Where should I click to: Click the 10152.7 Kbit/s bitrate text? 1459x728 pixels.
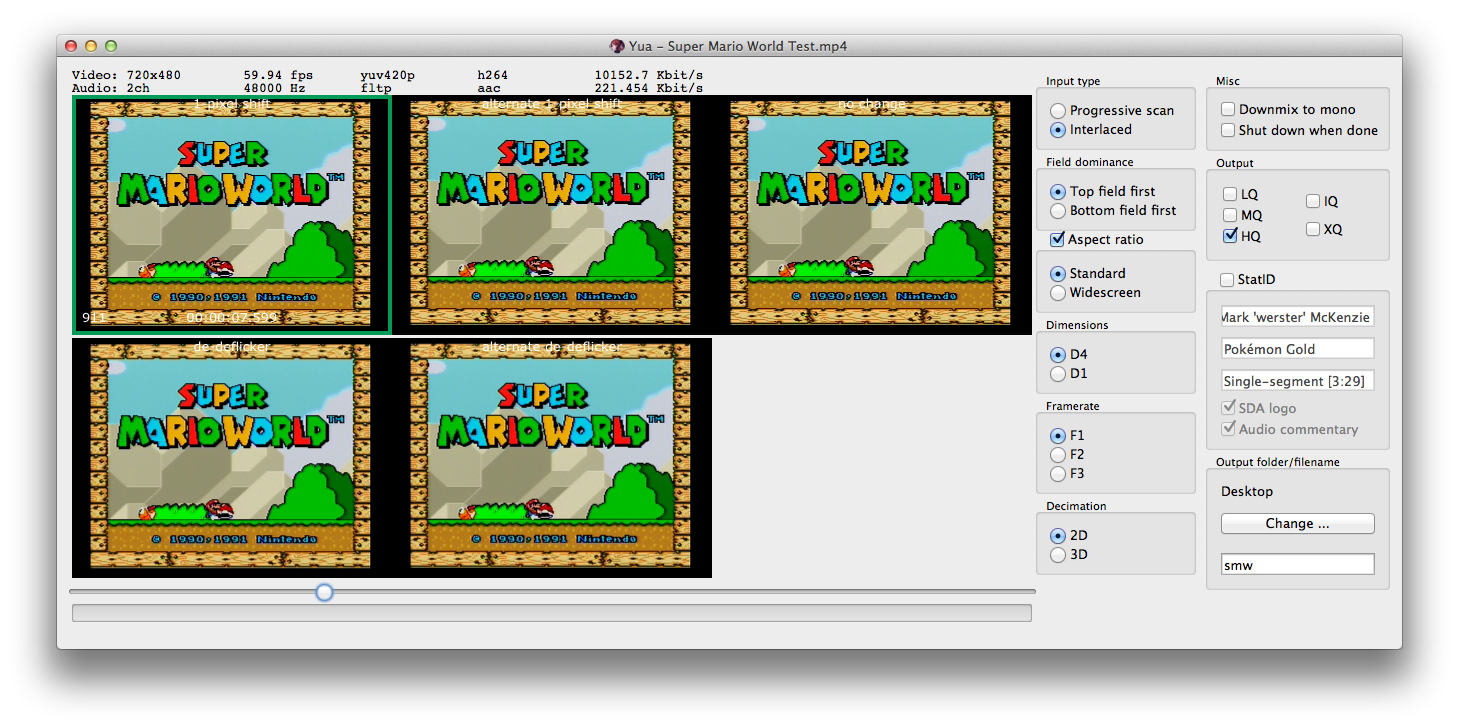point(649,75)
